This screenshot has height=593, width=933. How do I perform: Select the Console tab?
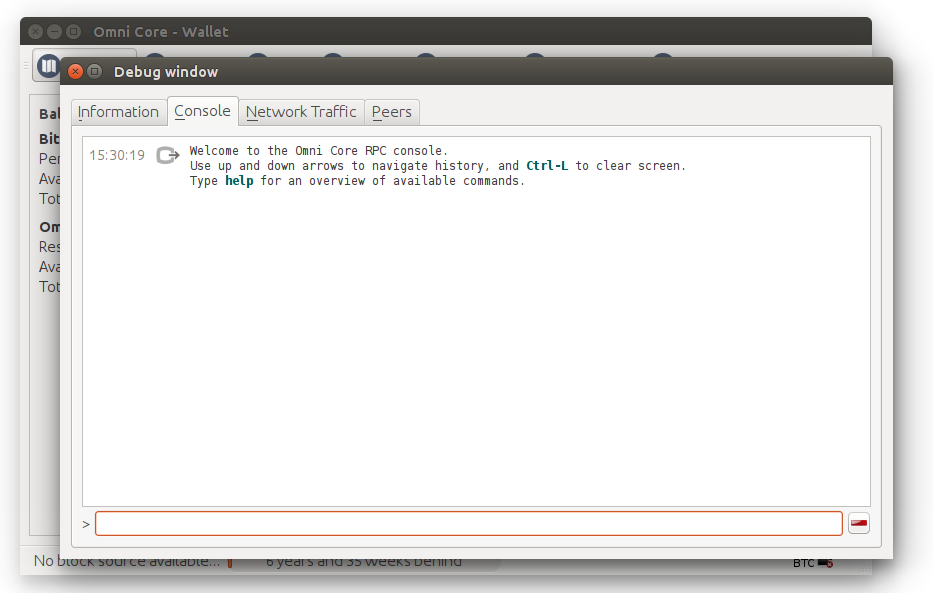(202, 111)
